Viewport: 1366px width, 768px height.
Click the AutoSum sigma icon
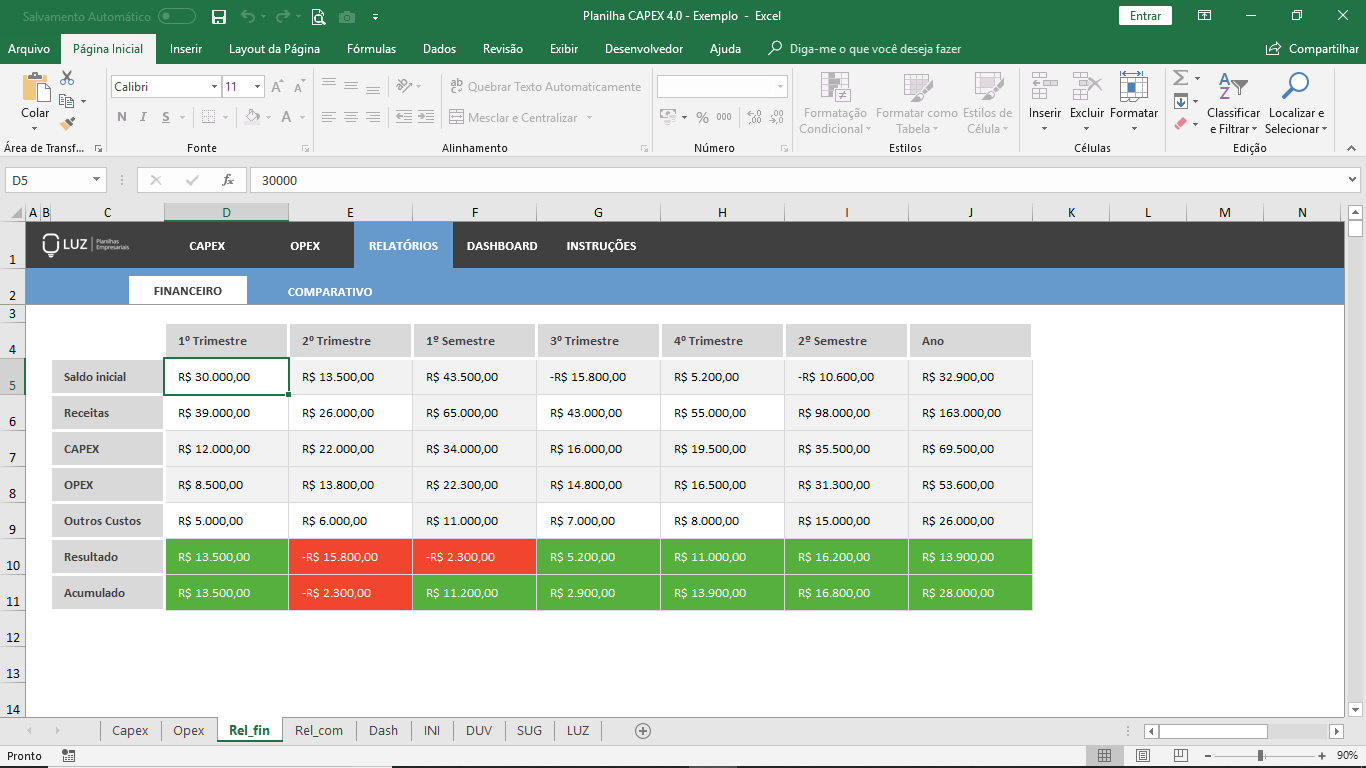[x=1180, y=78]
